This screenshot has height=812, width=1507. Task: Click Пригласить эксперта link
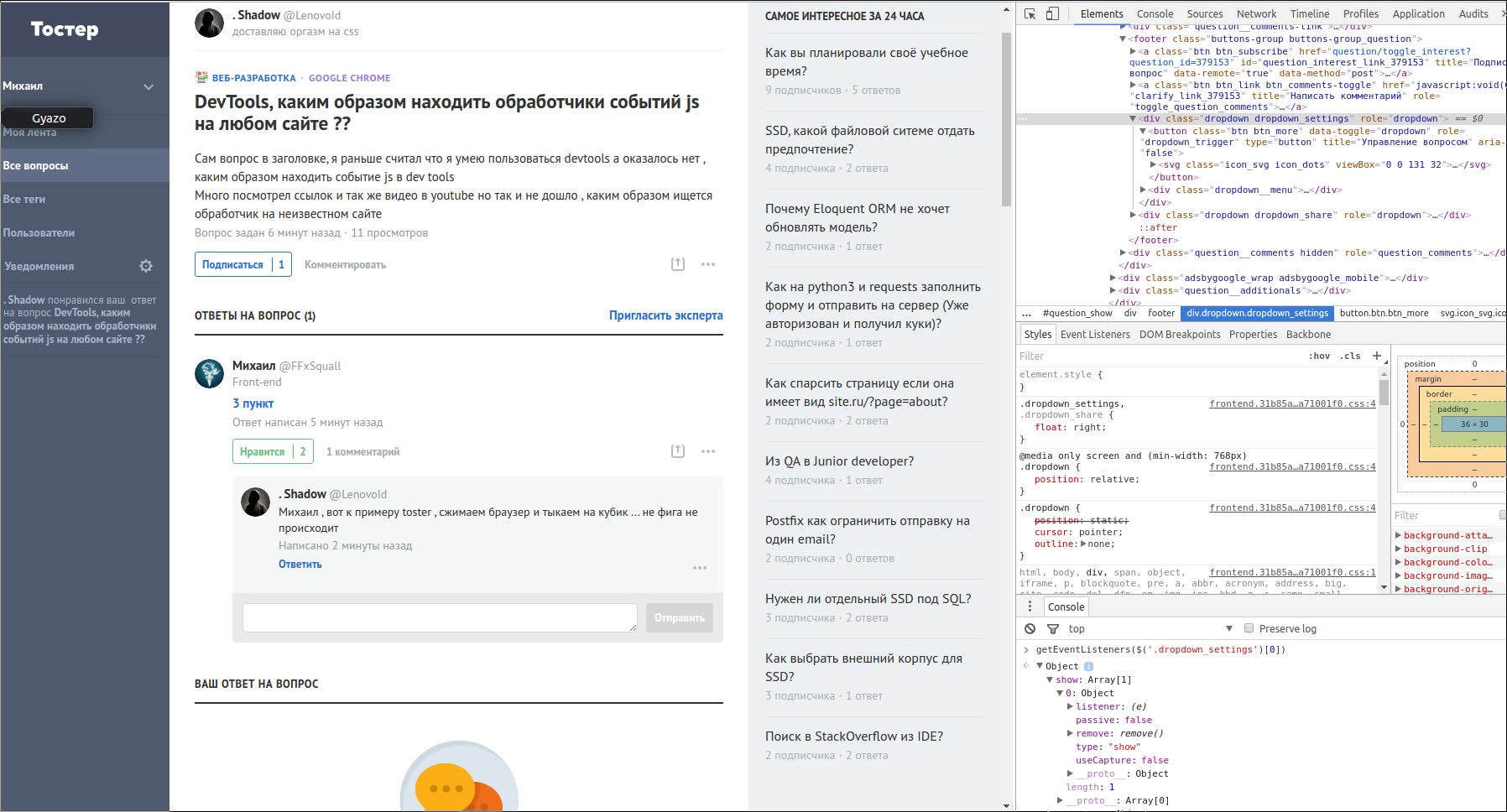[666, 315]
